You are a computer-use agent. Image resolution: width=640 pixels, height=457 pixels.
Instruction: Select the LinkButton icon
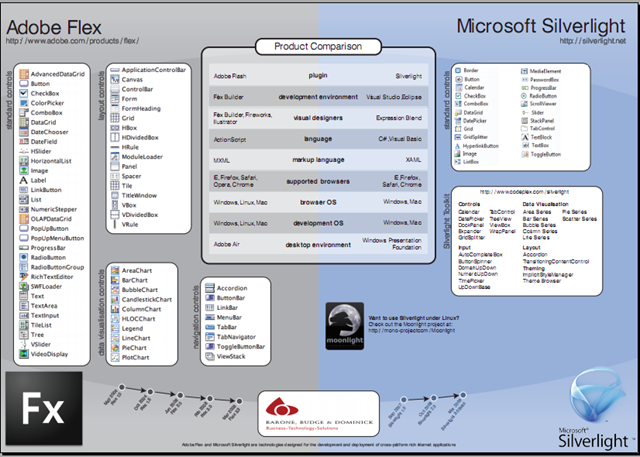coord(24,190)
